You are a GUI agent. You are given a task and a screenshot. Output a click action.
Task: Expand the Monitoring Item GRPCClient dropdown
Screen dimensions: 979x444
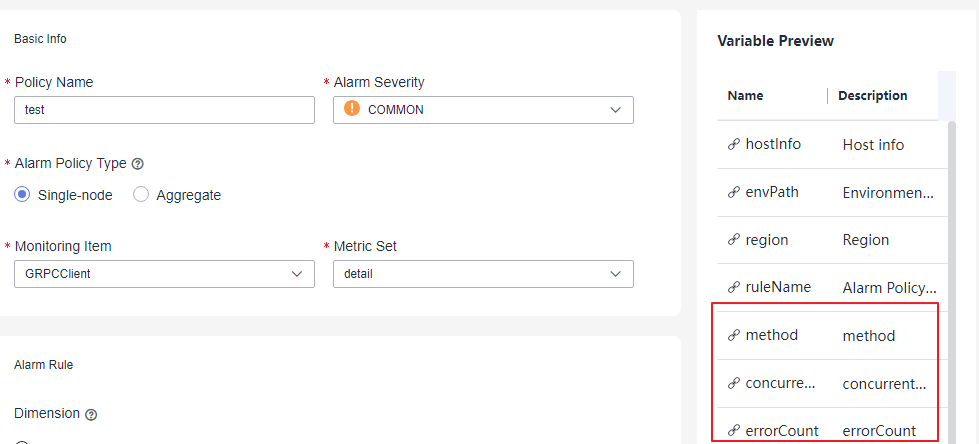pyautogui.click(x=164, y=274)
